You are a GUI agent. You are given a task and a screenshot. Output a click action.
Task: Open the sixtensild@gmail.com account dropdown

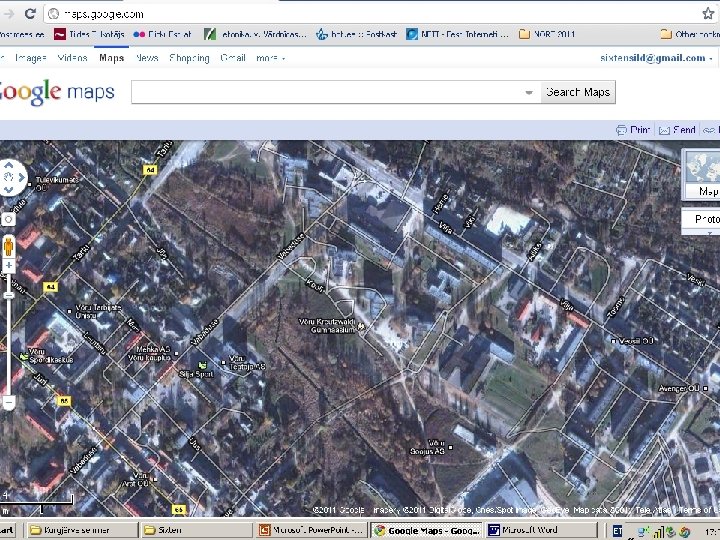point(656,58)
